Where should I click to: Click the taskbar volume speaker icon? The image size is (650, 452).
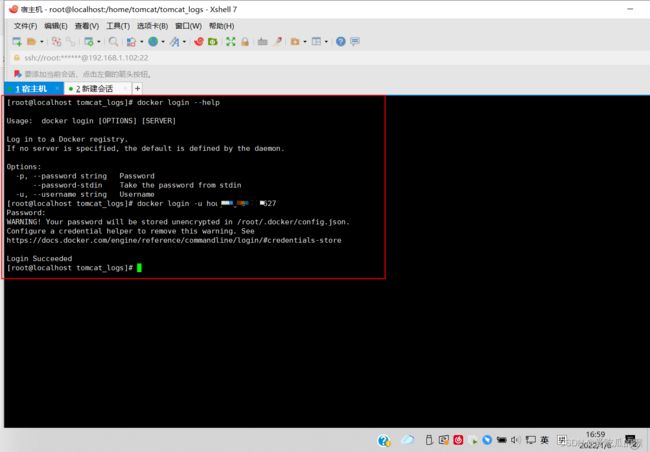click(515, 440)
